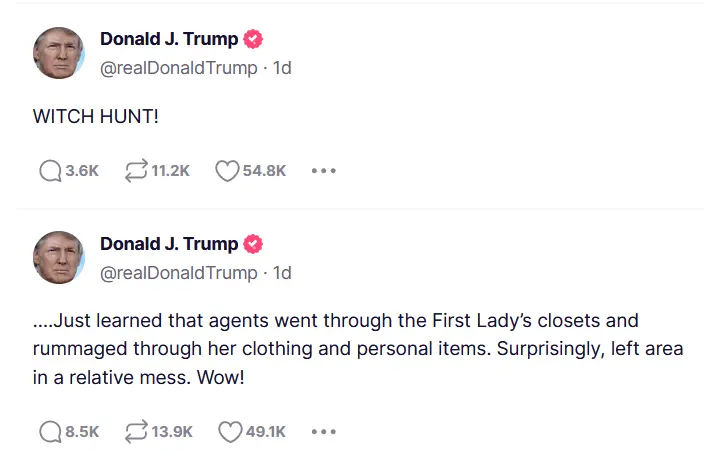
Task: Click the 1d timestamp on first post
Action: pos(282,68)
